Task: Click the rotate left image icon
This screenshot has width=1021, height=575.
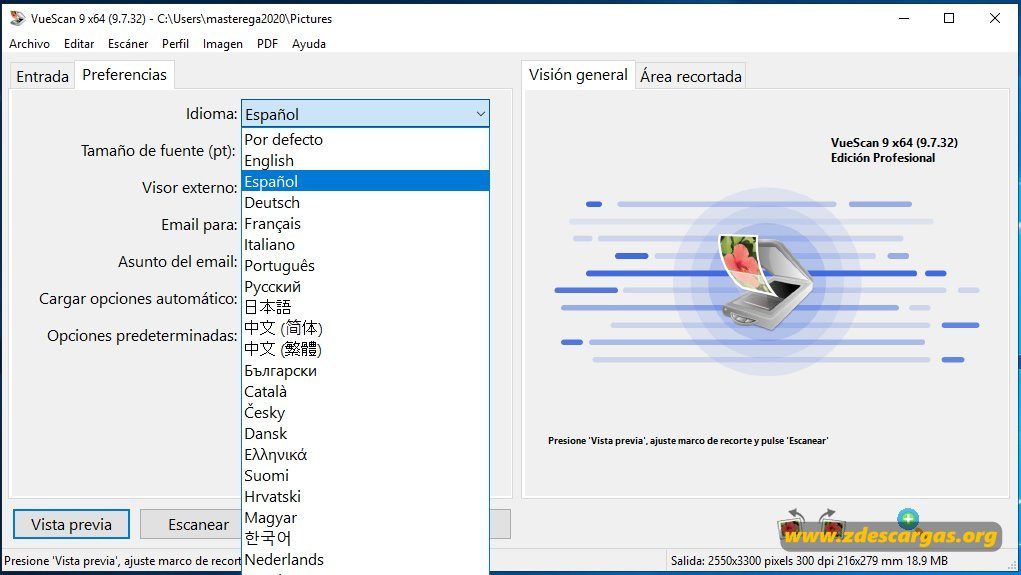Action: click(x=792, y=525)
